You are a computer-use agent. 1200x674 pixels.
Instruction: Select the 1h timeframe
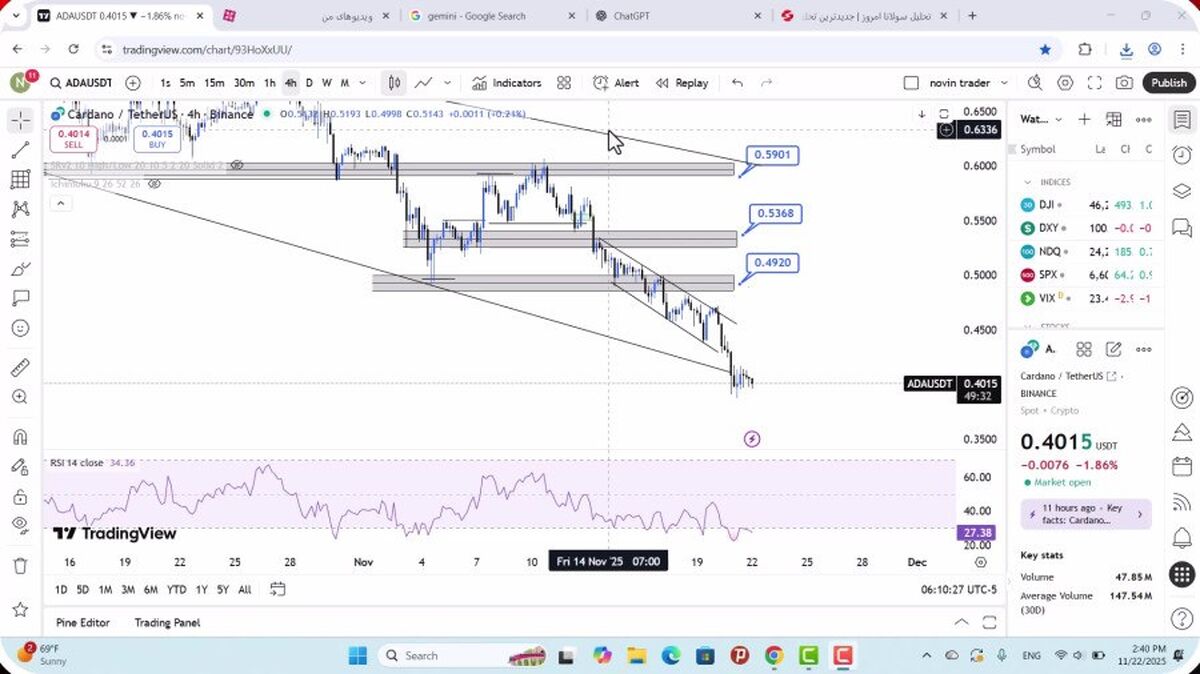click(x=270, y=83)
